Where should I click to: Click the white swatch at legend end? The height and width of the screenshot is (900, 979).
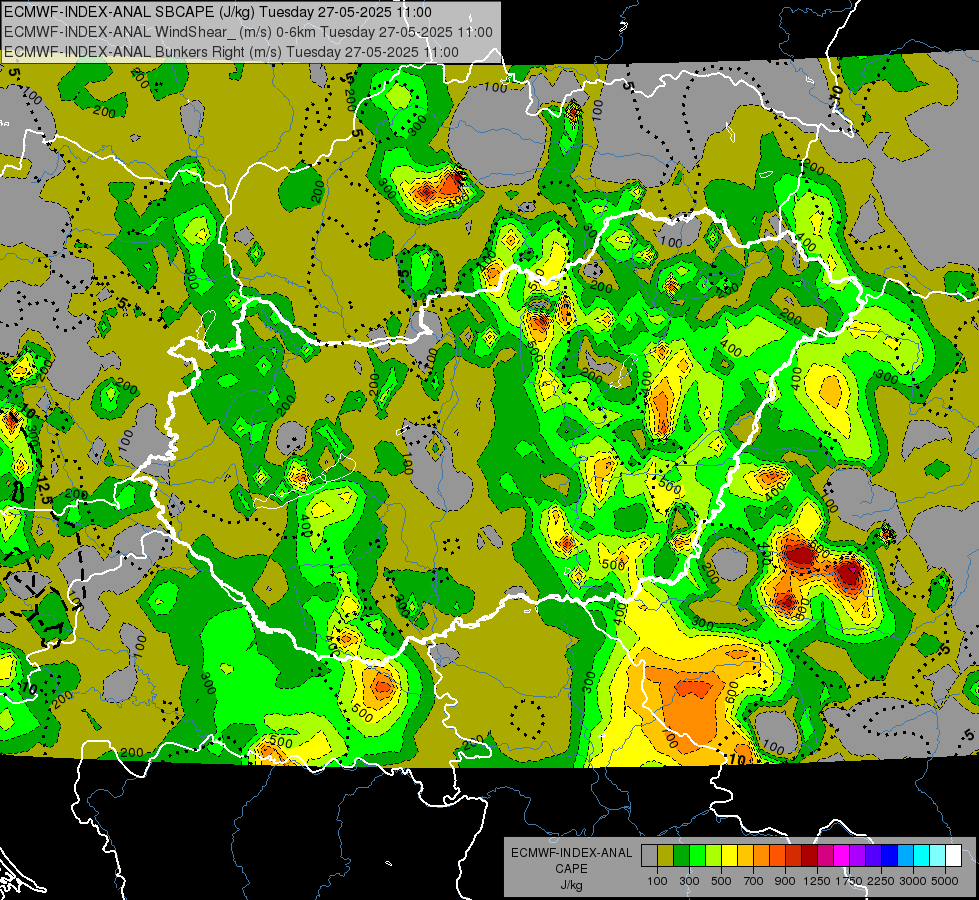click(x=953, y=856)
